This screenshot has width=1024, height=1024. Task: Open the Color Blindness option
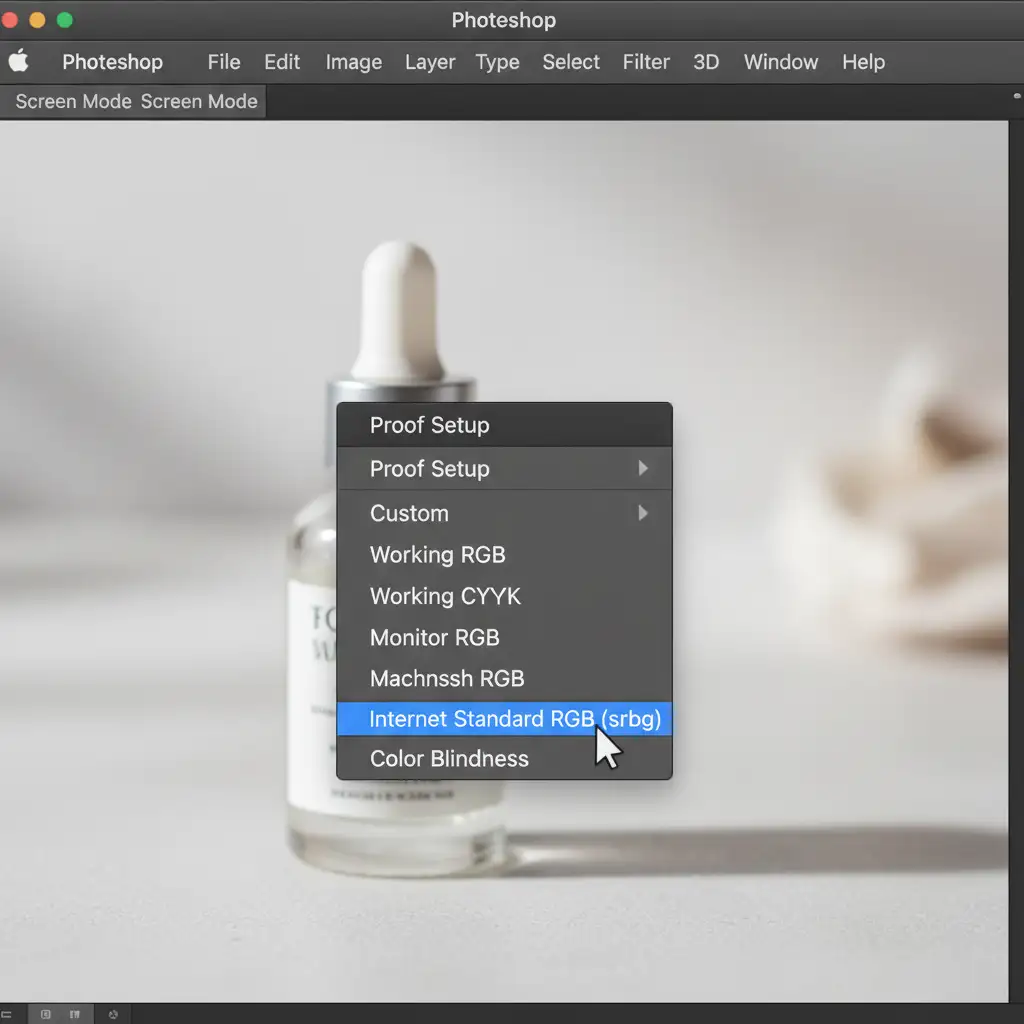[x=449, y=759]
